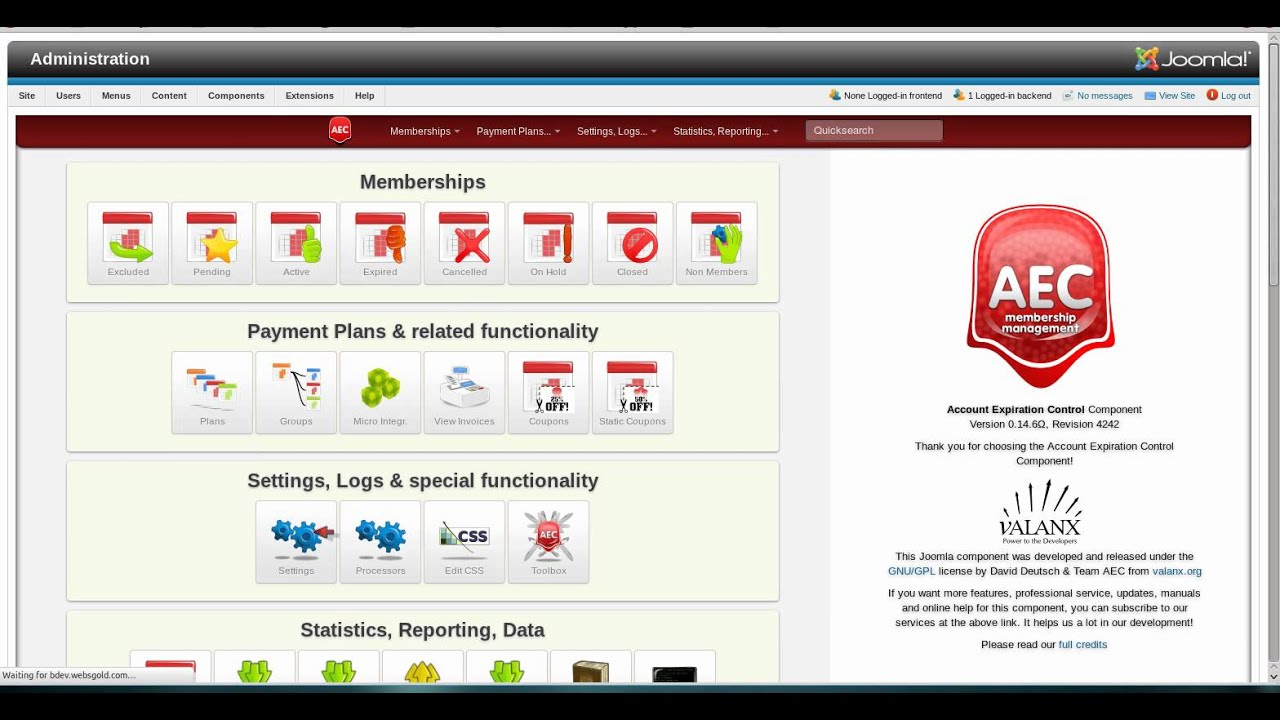Open the Help menu
This screenshot has height=720, width=1280.
pyautogui.click(x=365, y=96)
